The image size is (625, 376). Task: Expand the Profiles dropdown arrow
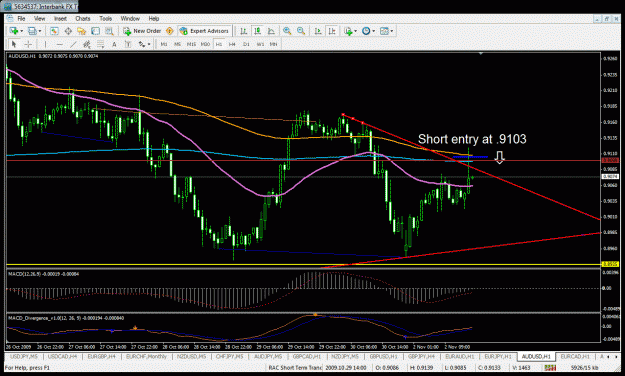(39, 31)
